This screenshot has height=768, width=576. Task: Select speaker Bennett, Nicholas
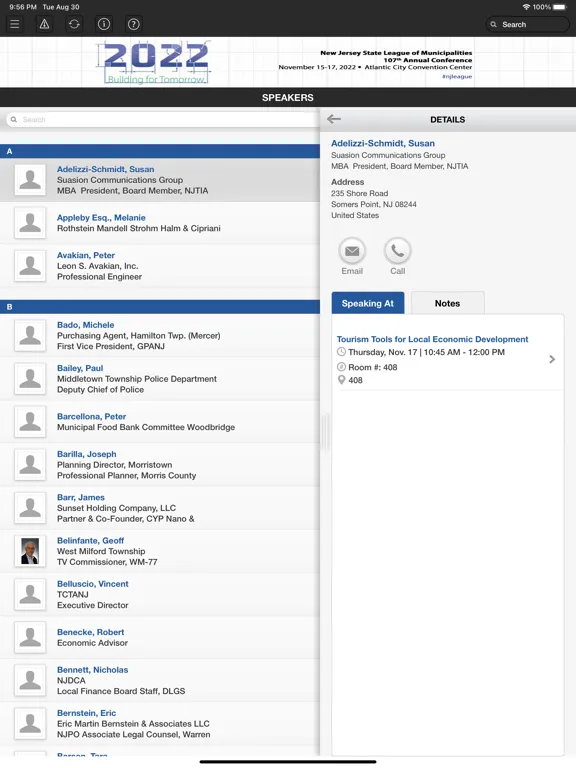[160, 680]
